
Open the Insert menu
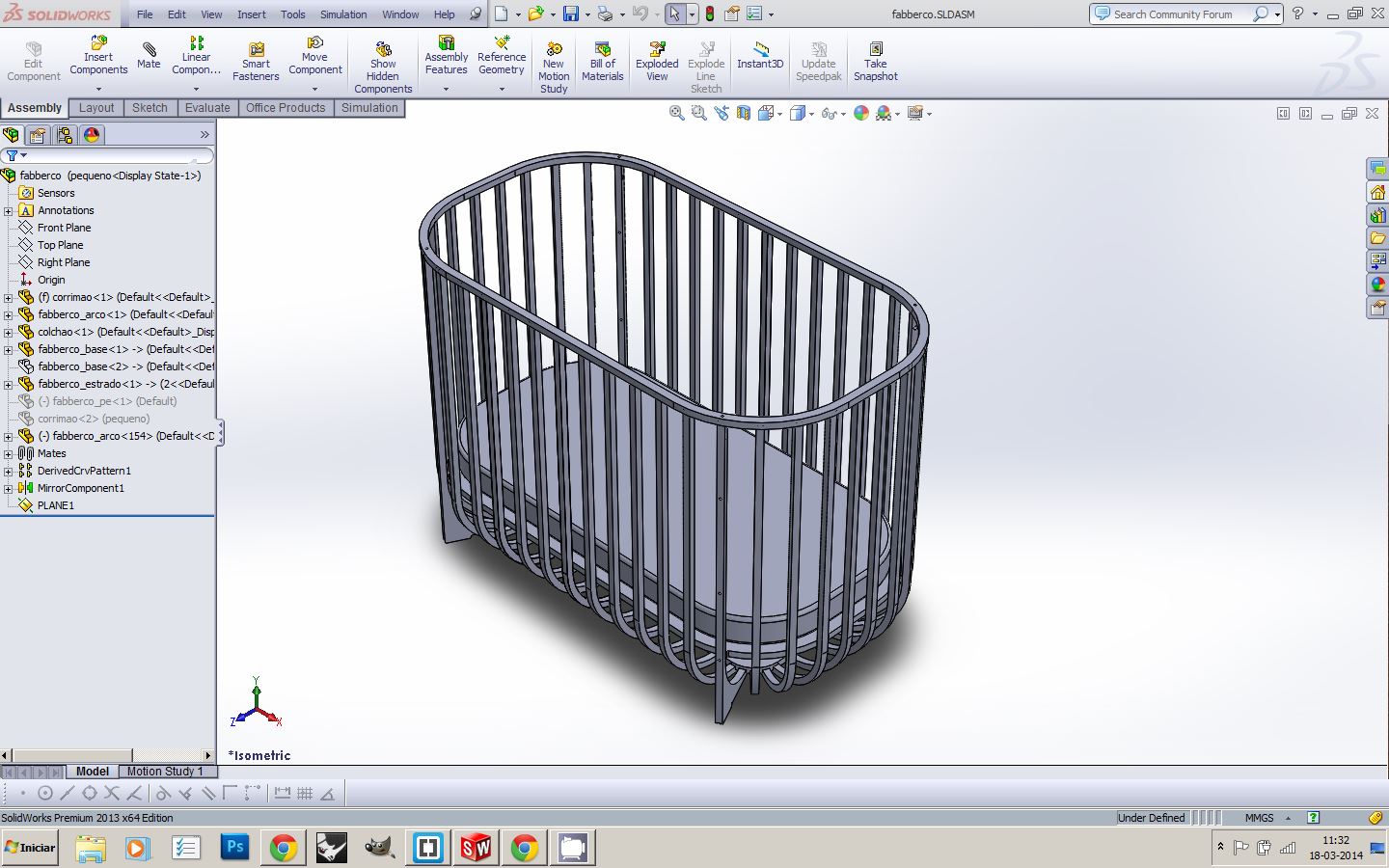[252, 14]
